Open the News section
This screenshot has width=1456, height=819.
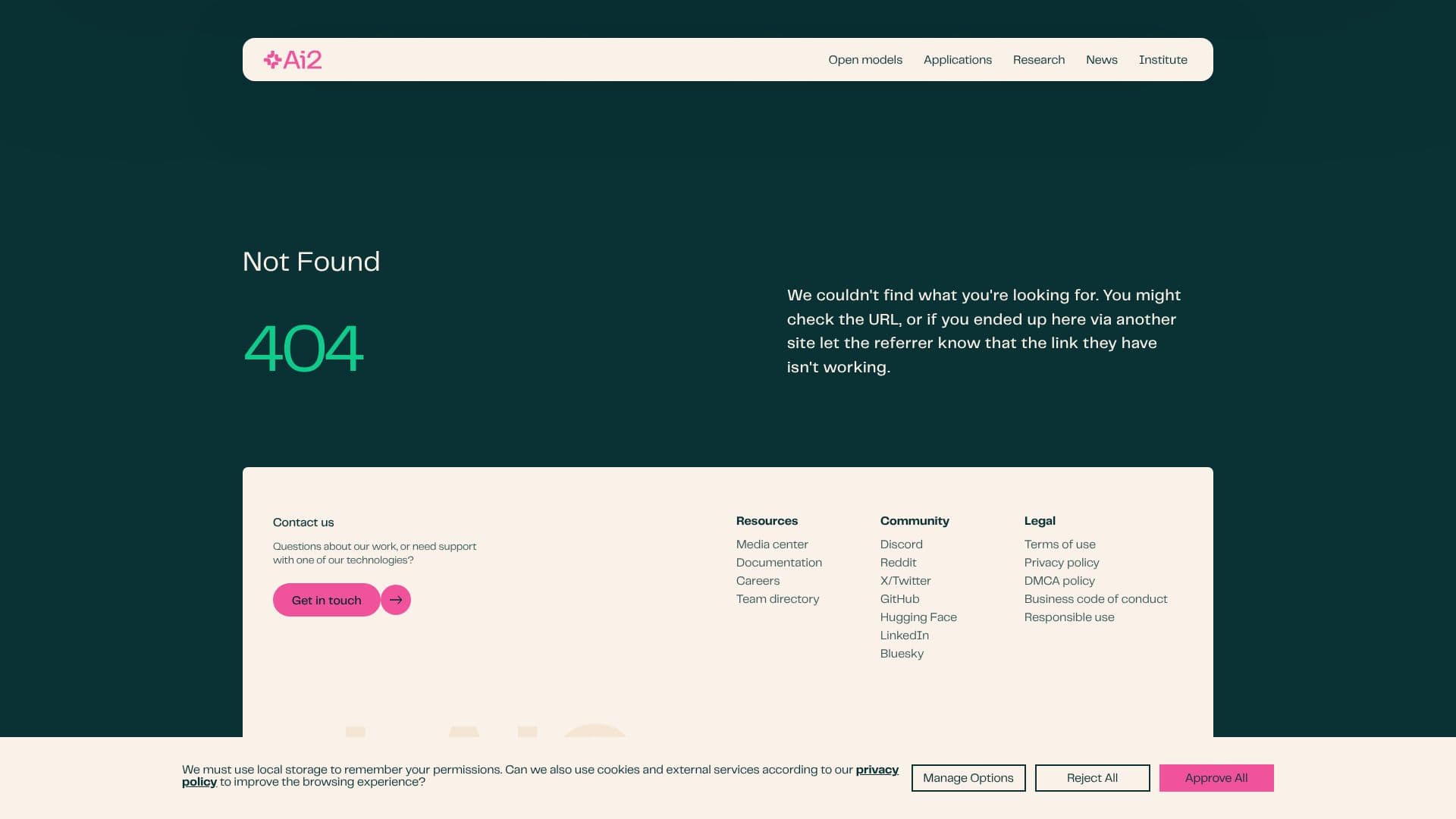[x=1102, y=60]
